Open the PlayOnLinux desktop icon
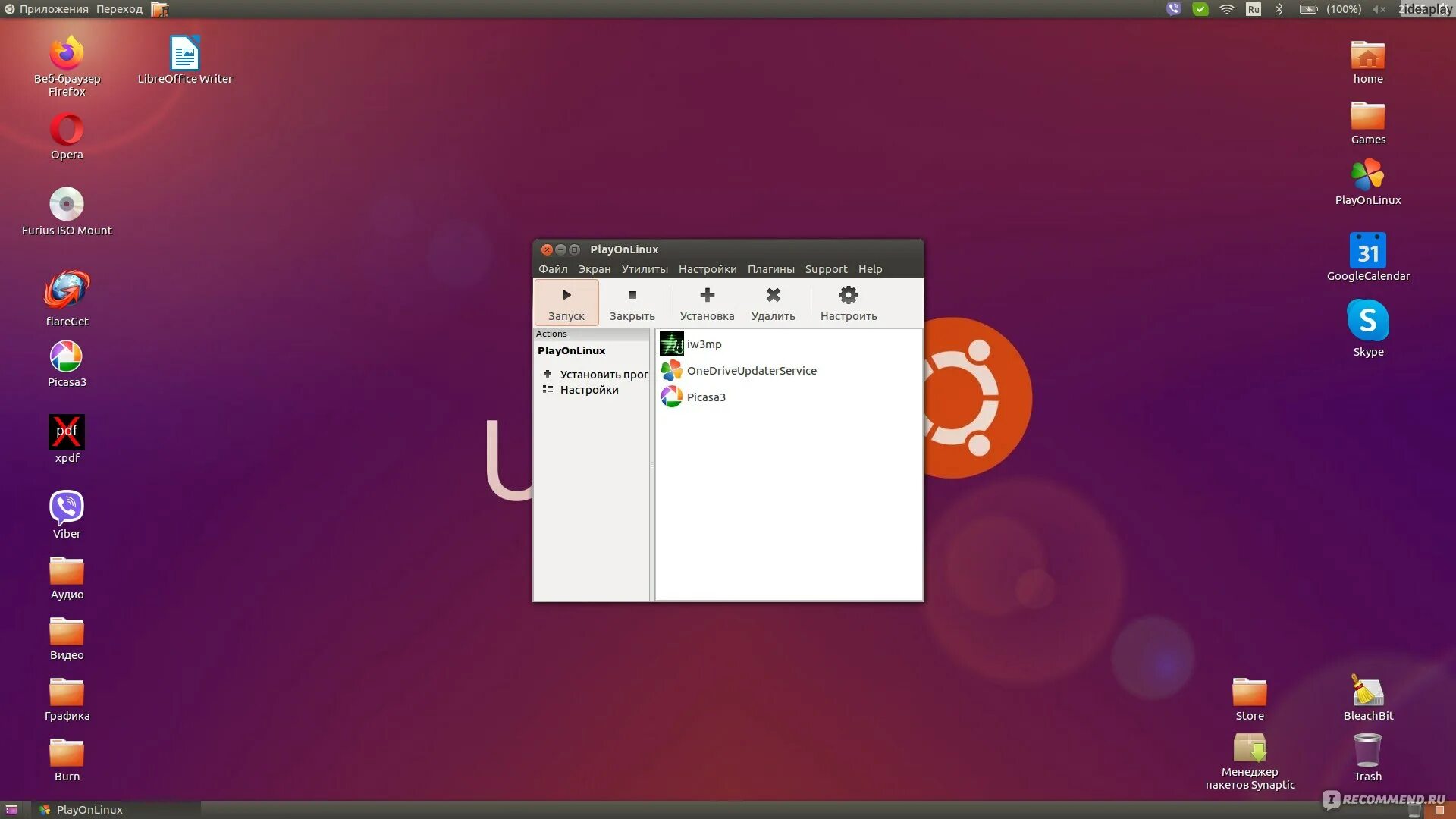 [x=1368, y=182]
